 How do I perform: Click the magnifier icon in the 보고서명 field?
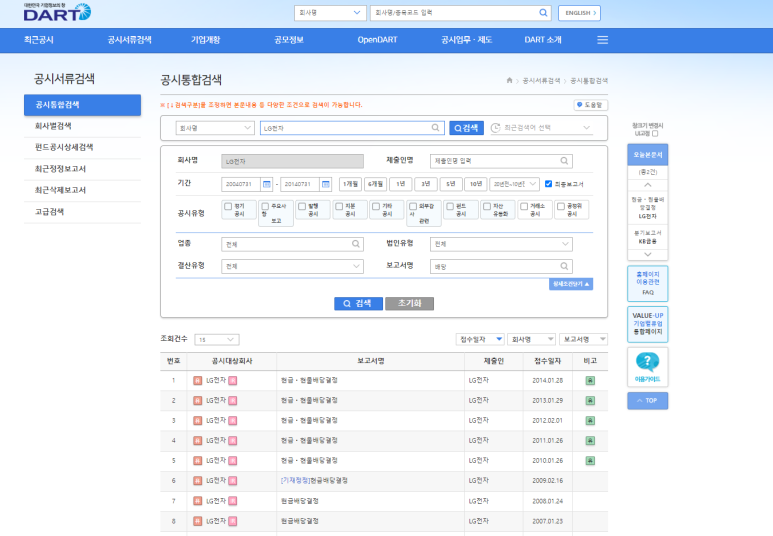click(x=564, y=266)
